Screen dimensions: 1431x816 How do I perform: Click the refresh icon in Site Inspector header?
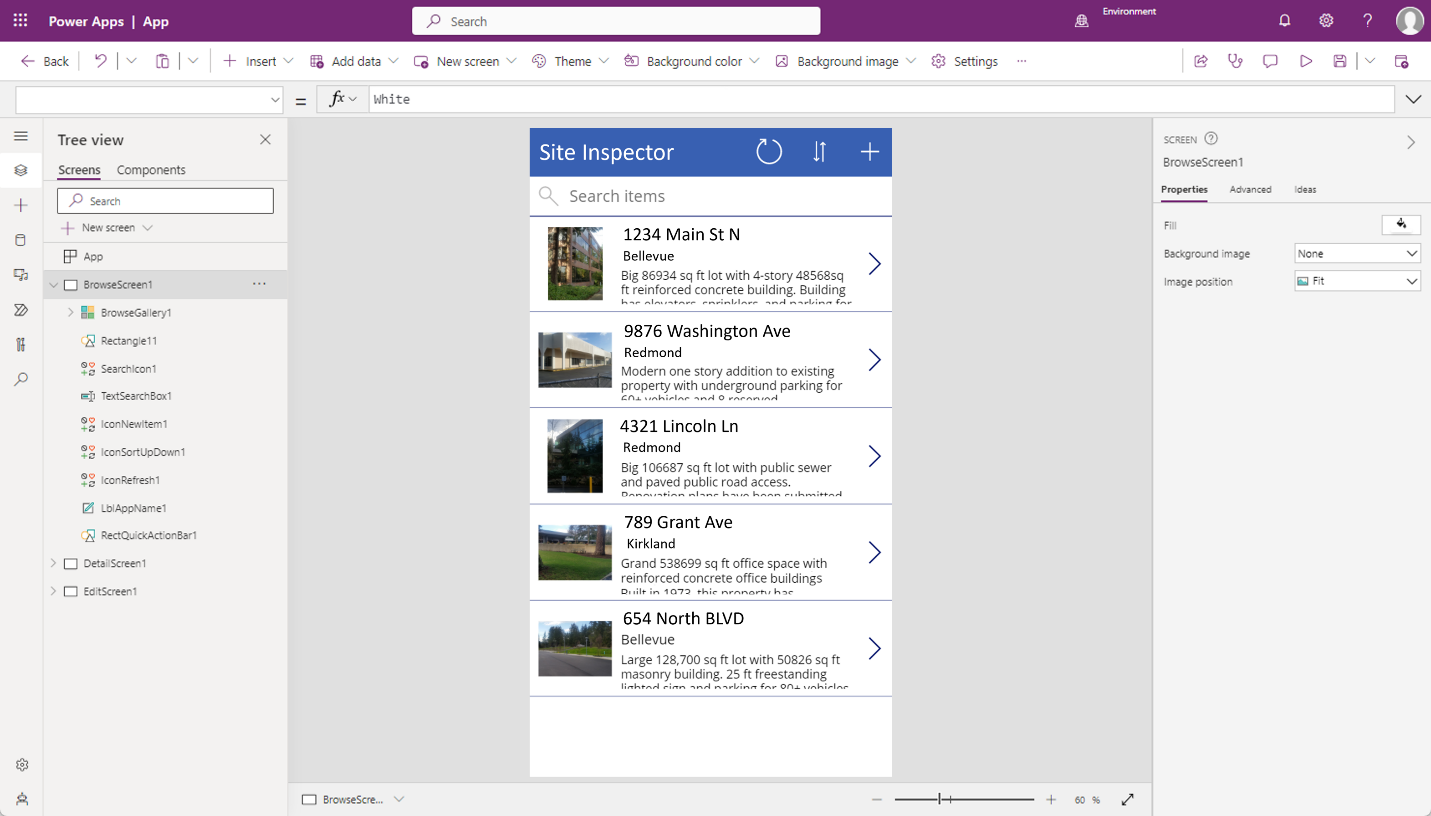pos(768,152)
